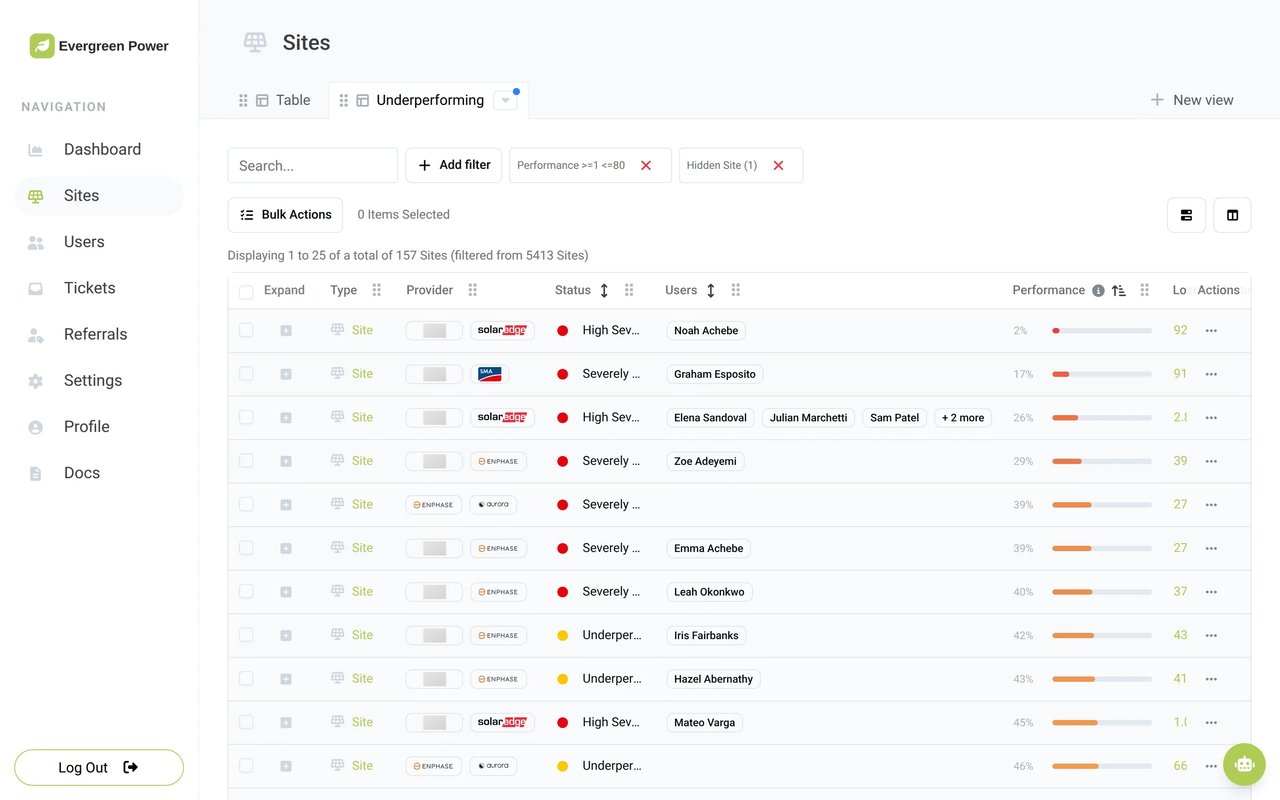
Task: Click the Underperforming tab drag handle
Action: tap(343, 100)
